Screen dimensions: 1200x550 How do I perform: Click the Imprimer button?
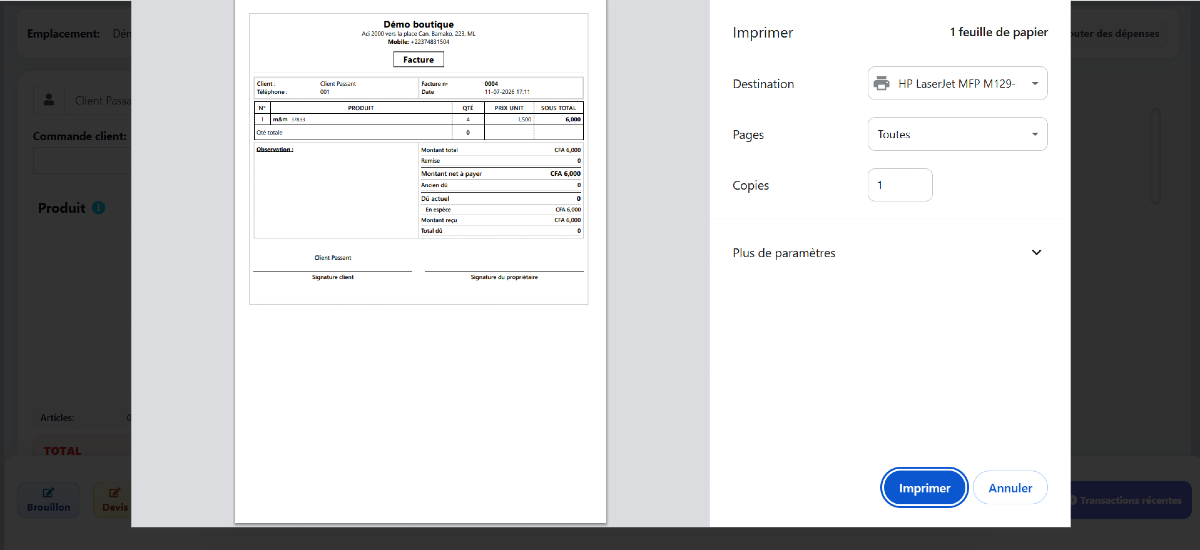click(x=925, y=488)
